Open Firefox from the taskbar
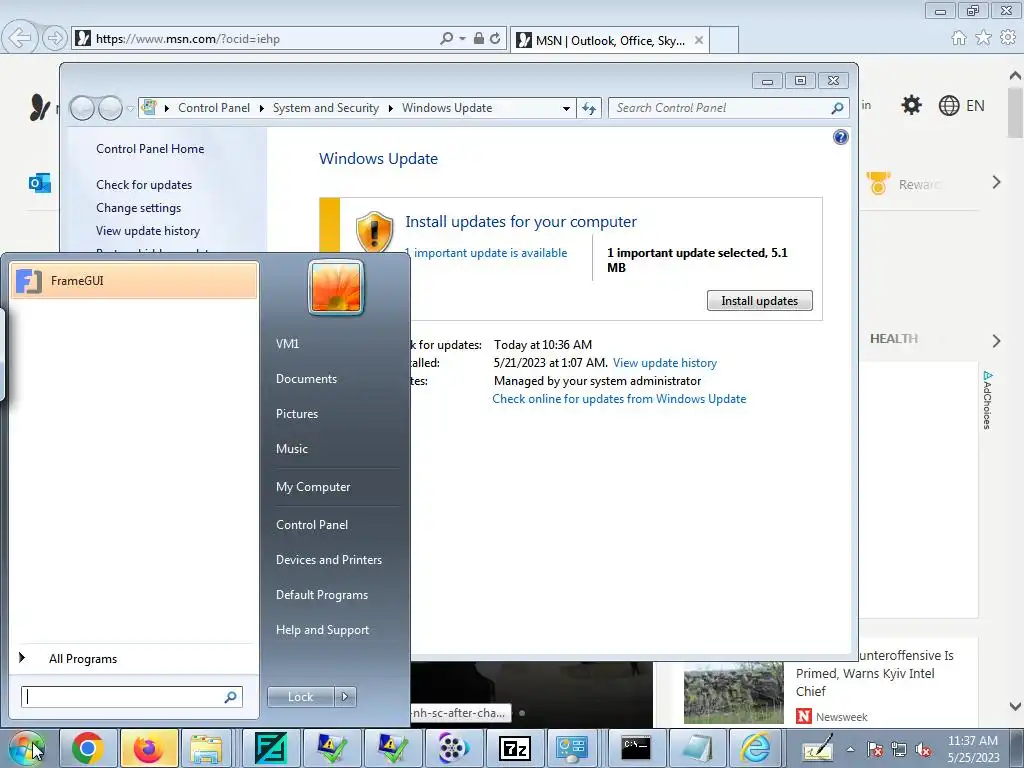 [149, 748]
